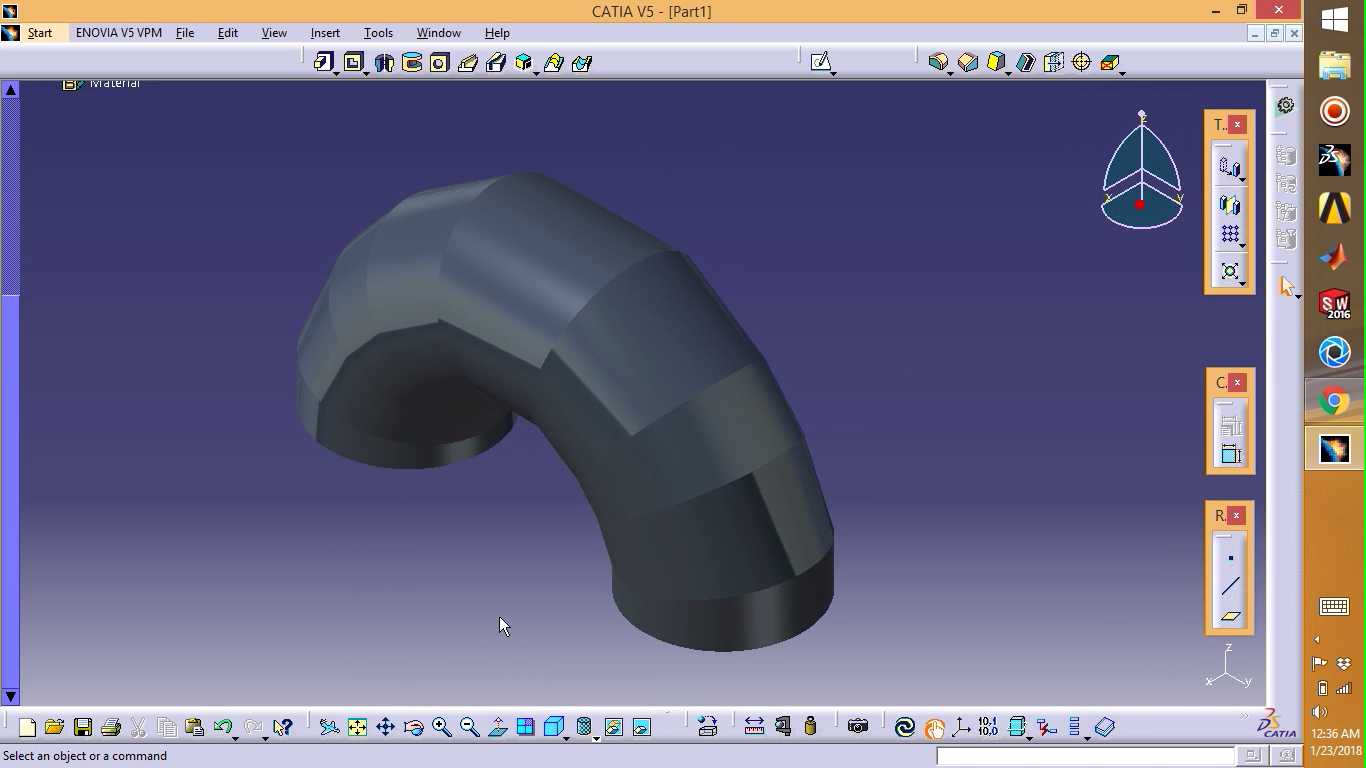Click the command input field
The image size is (1366, 768).
click(x=1085, y=756)
